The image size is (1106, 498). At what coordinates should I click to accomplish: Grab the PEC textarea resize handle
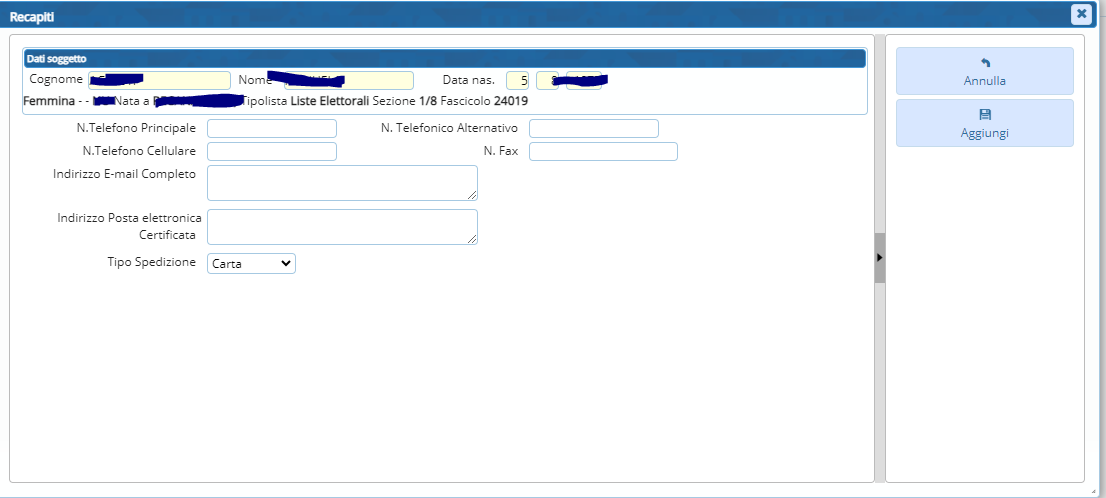(x=473, y=240)
